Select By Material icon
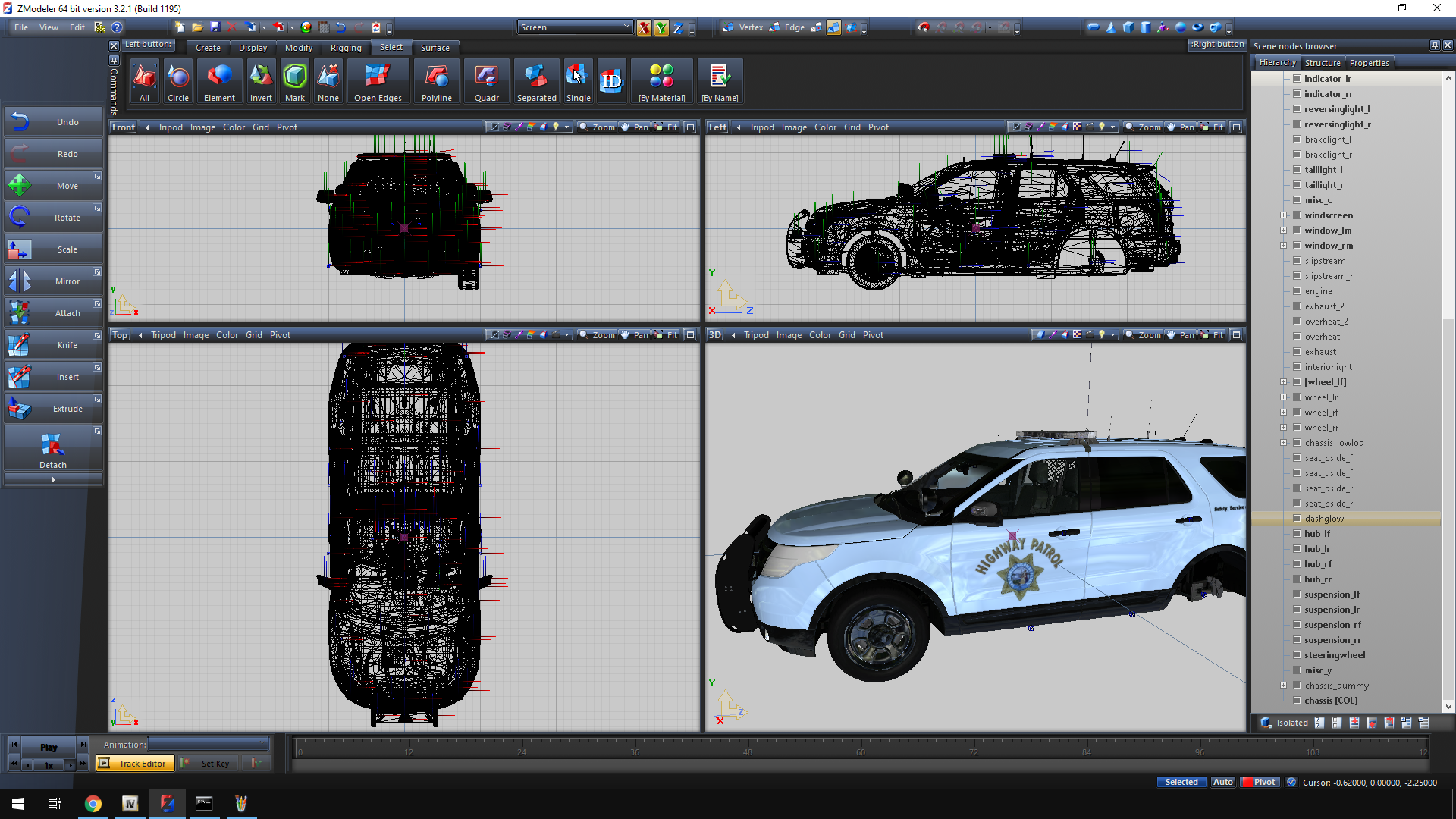 [661, 82]
